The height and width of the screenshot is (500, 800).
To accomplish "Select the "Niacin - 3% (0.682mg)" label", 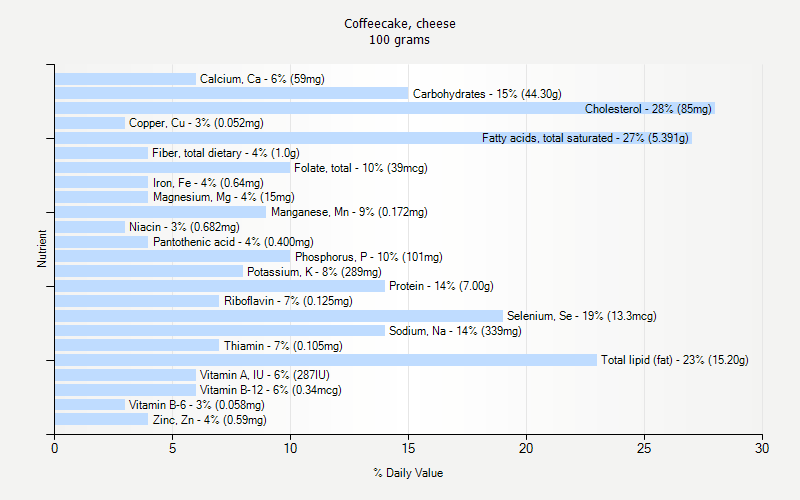I will (184, 227).
